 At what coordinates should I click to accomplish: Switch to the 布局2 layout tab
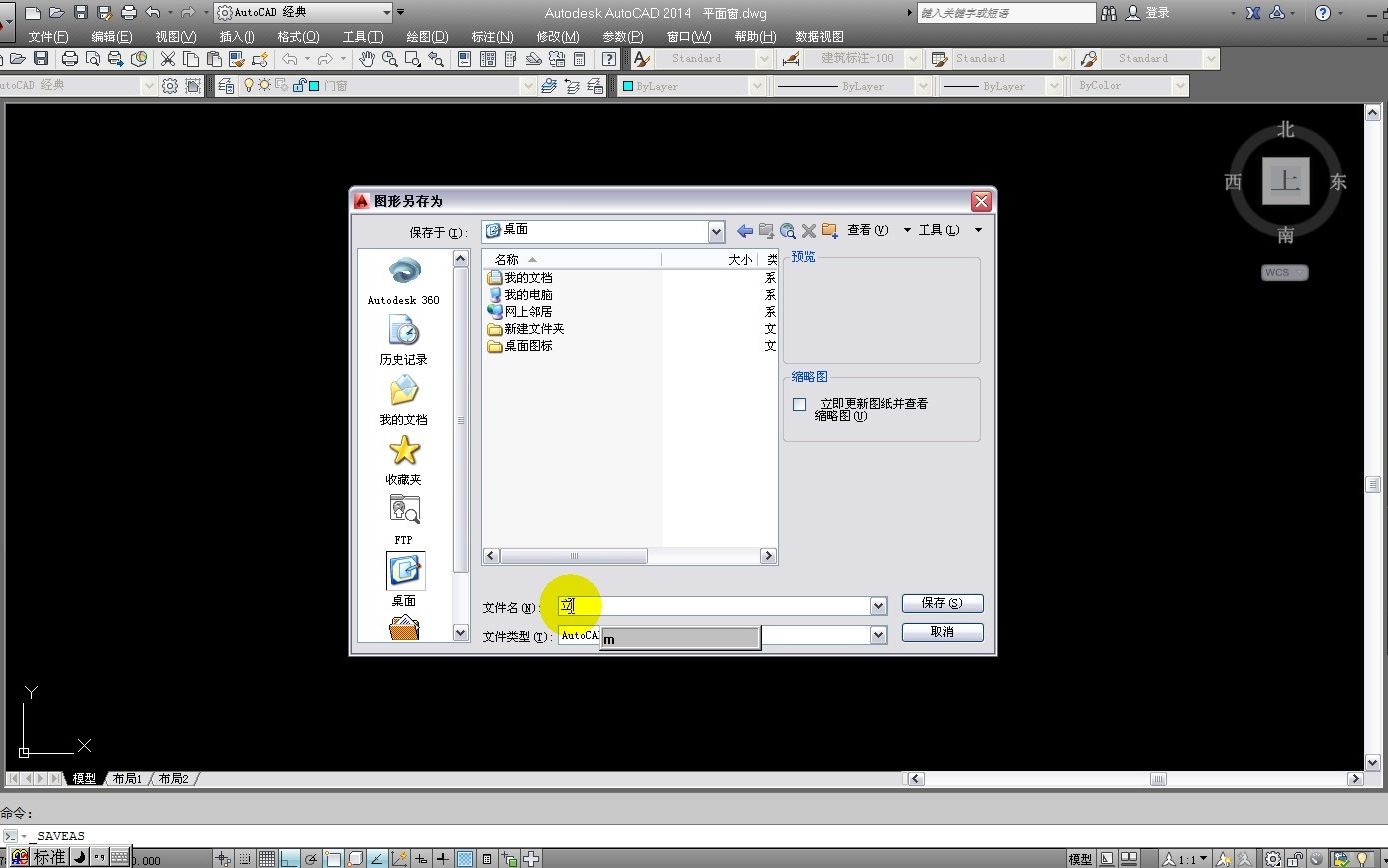(173, 778)
